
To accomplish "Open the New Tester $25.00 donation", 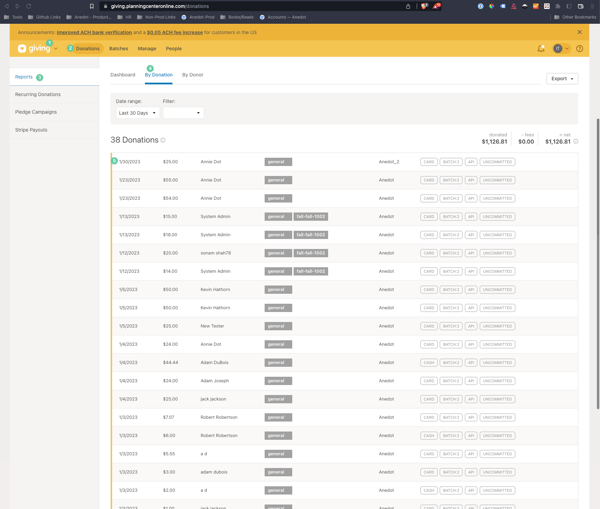I will pos(344,326).
